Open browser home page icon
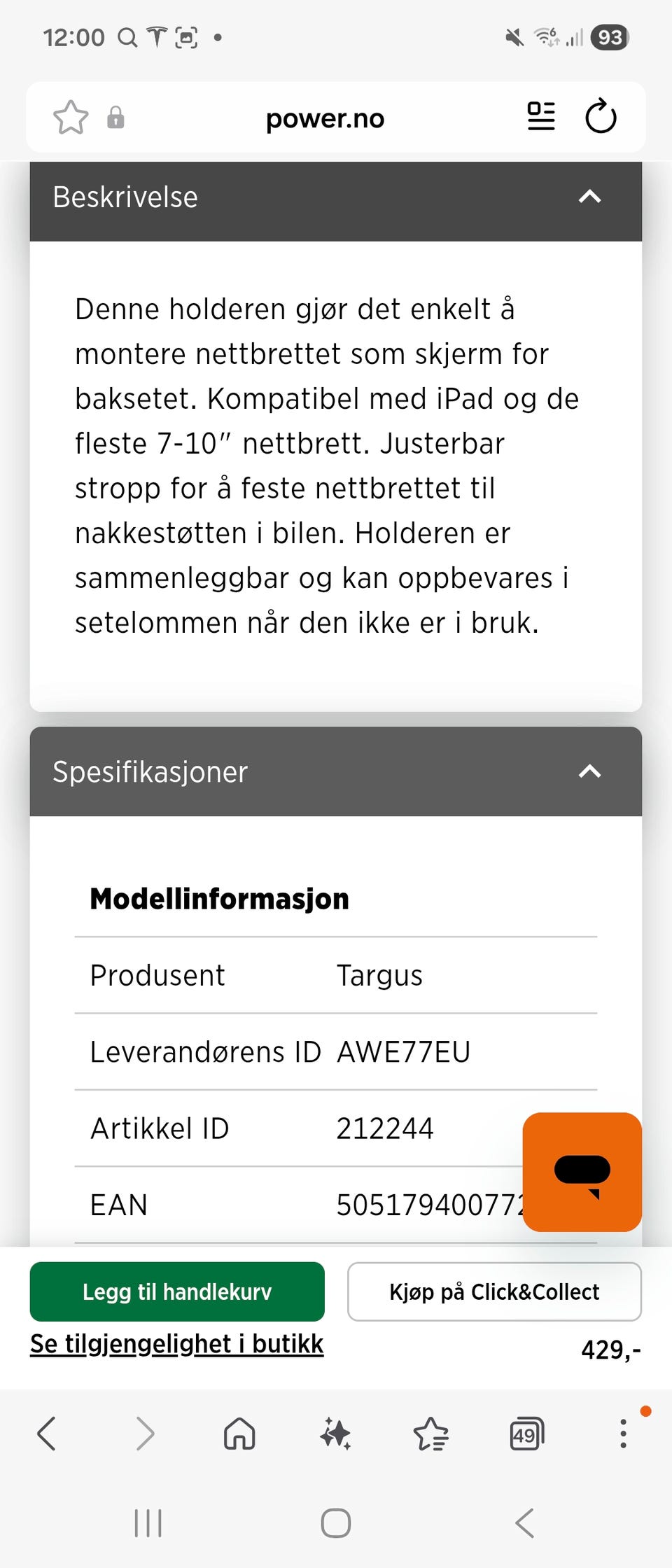This screenshot has width=672, height=1568. coord(239,1433)
